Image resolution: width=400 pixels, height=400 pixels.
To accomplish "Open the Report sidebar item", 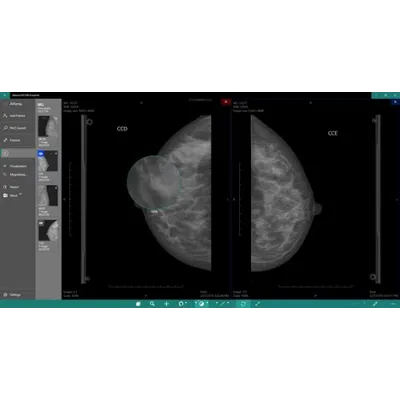I will point(17,187).
